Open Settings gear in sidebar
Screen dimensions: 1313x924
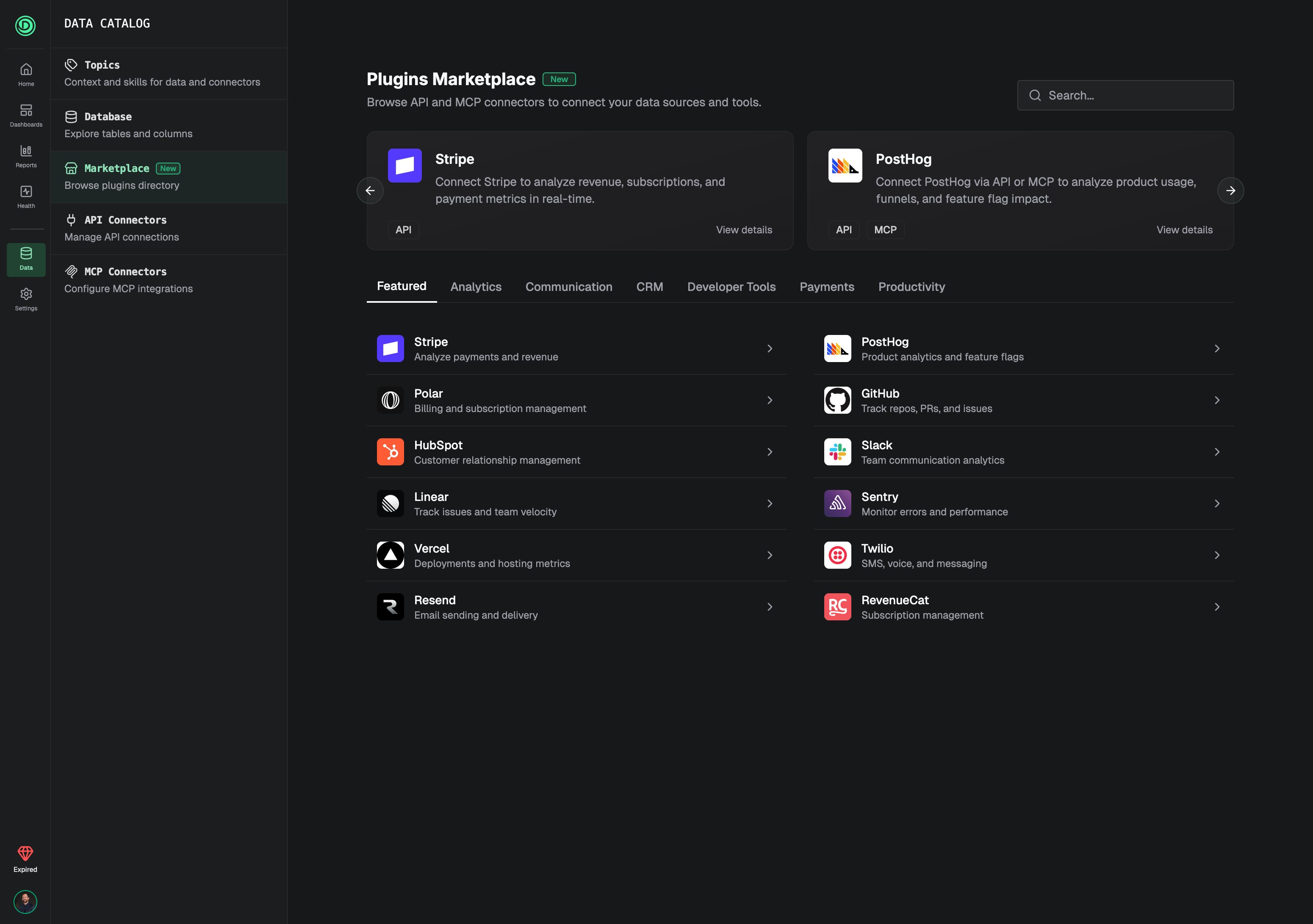click(x=26, y=299)
